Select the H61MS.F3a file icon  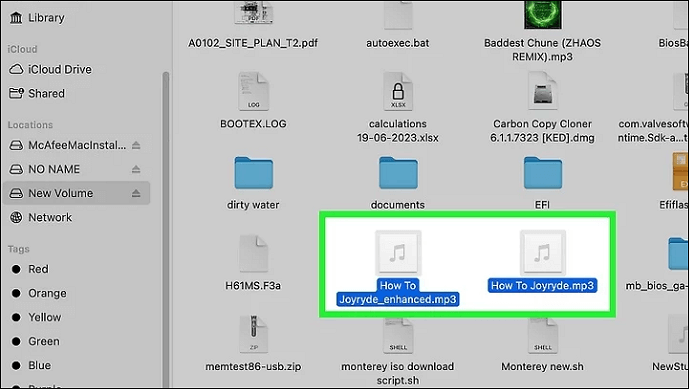click(254, 253)
